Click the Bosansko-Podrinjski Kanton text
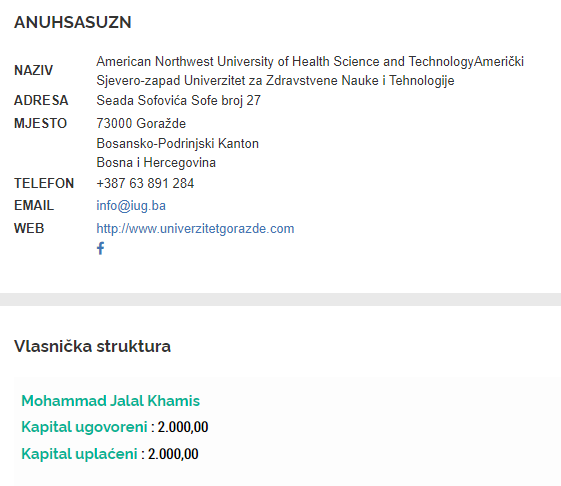561x486 pixels. pos(177,144)
